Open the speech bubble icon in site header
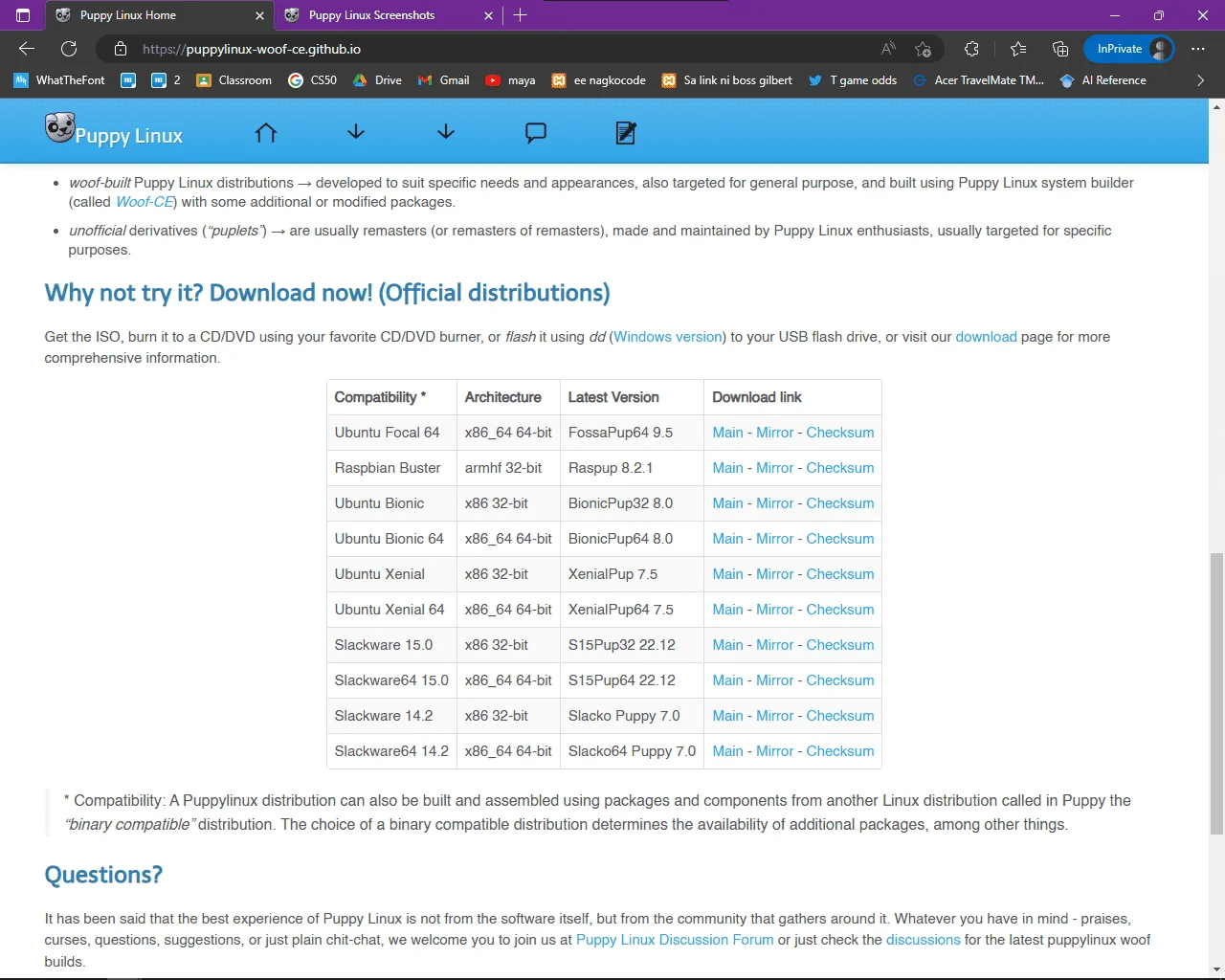 [x=536, y=133]
